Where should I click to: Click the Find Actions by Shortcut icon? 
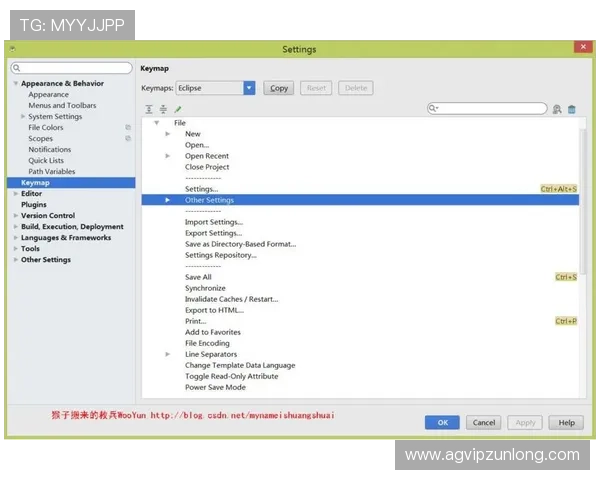(557, 109)
